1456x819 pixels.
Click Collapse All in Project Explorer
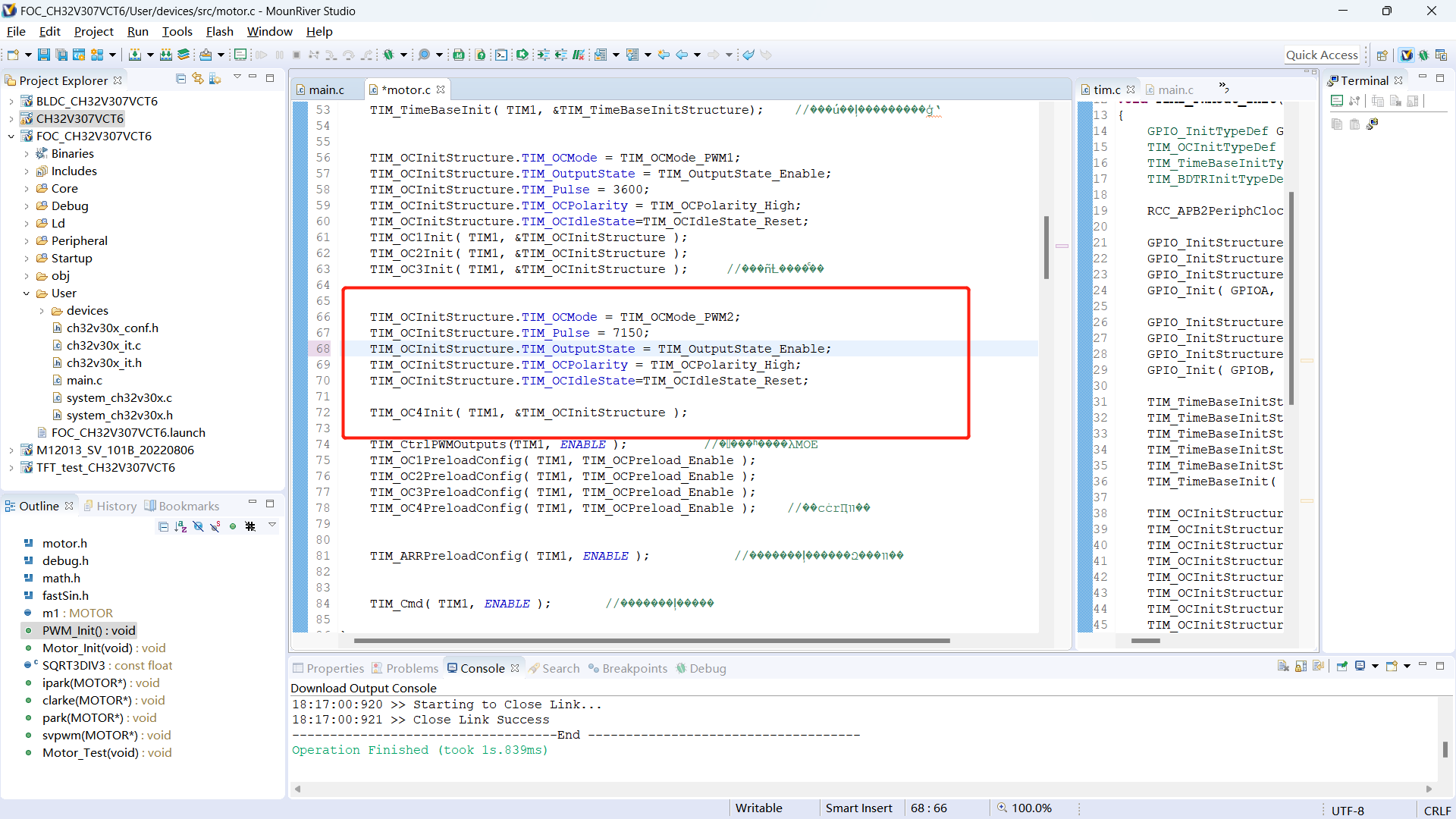[x=180, y=79]
